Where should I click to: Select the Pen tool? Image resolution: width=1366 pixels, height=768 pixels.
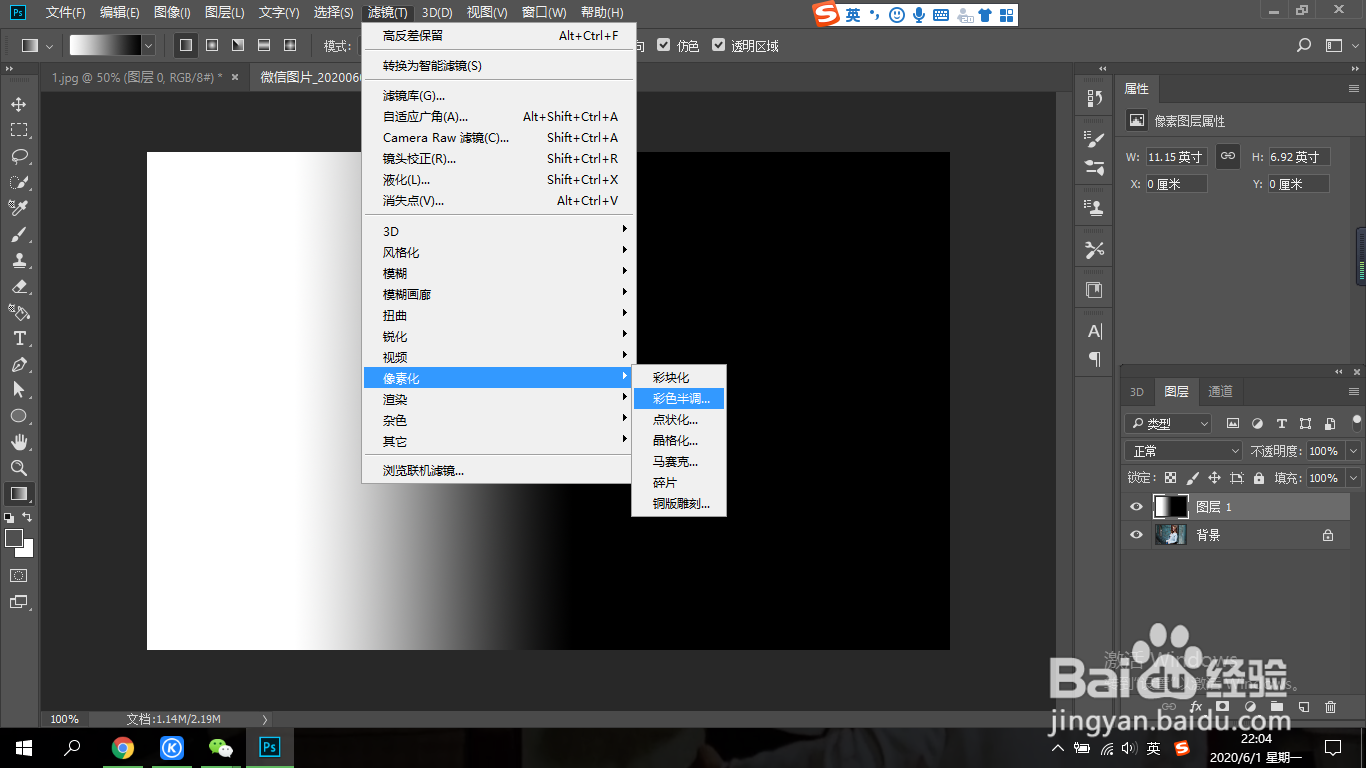click(x=19, y=364)
